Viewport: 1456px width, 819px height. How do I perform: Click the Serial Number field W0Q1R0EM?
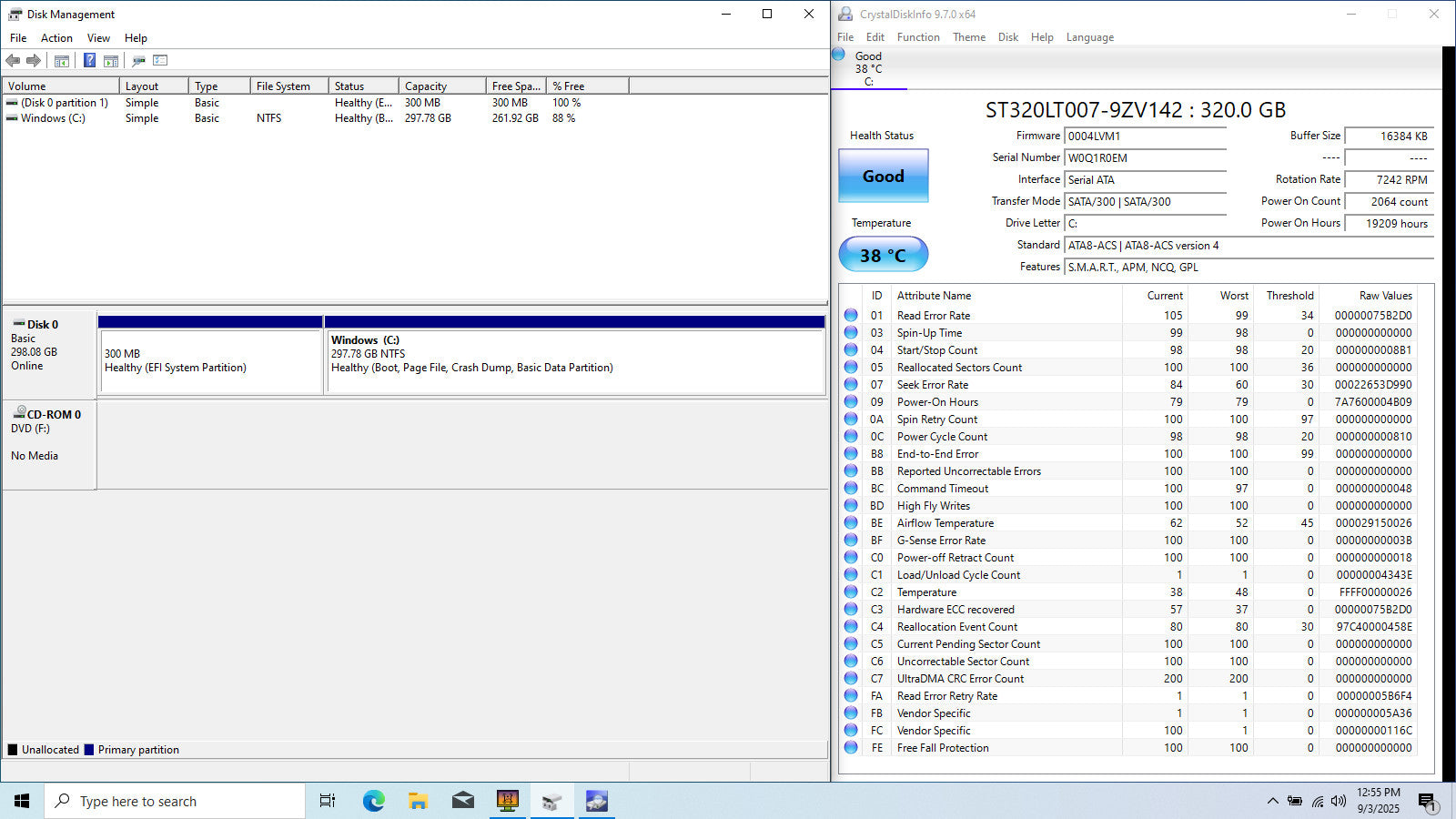(1145, 158)
